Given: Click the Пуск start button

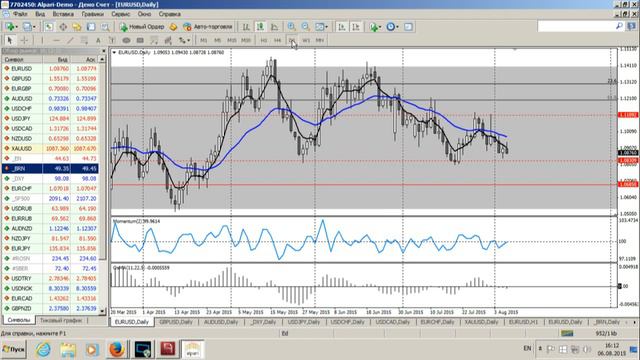Looking at the screenshot, I should [x=13, y=349].
